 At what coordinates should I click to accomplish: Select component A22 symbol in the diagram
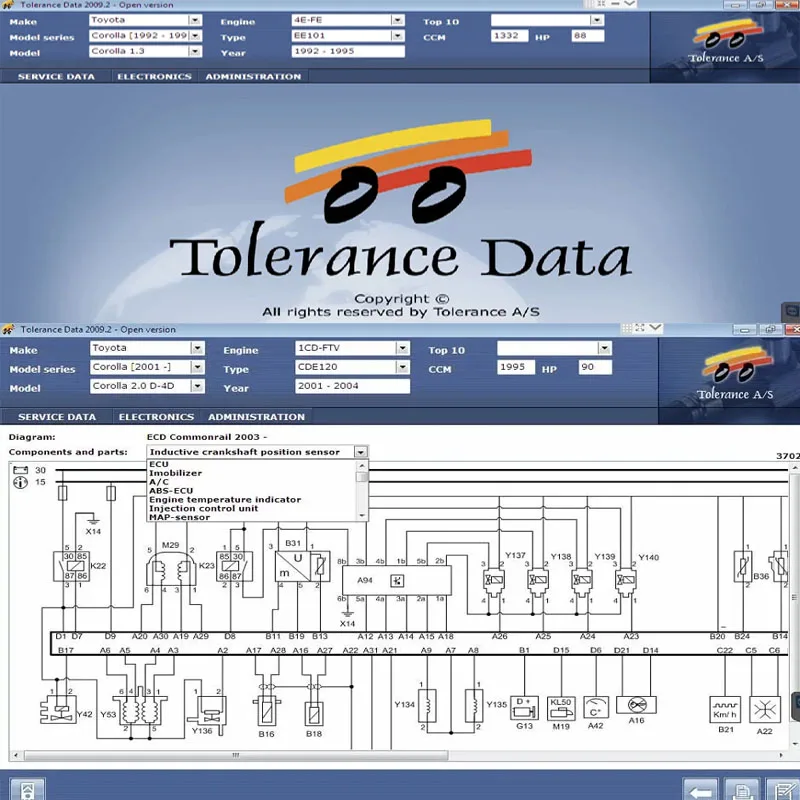tap(765, 710)
